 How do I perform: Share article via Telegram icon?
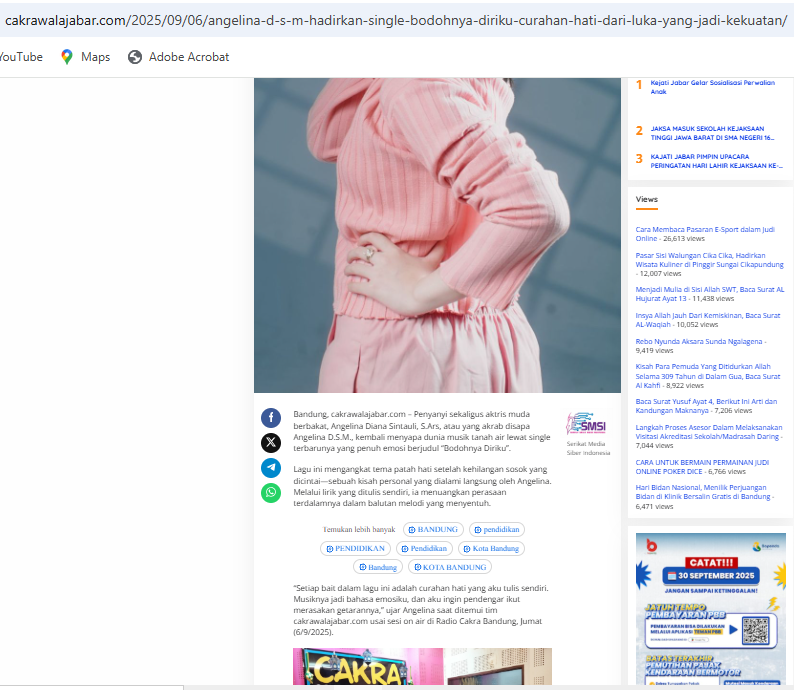[x=271, y=467]
